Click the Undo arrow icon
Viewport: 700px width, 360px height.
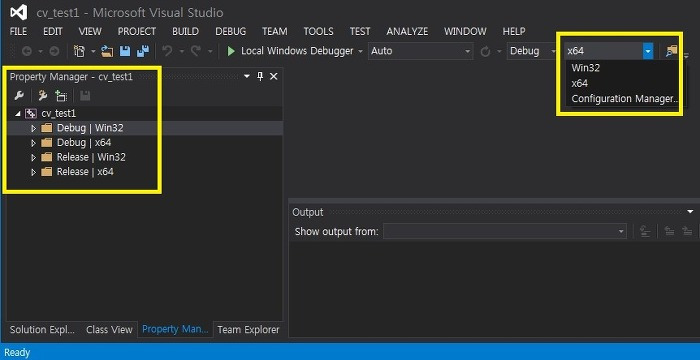167,51
